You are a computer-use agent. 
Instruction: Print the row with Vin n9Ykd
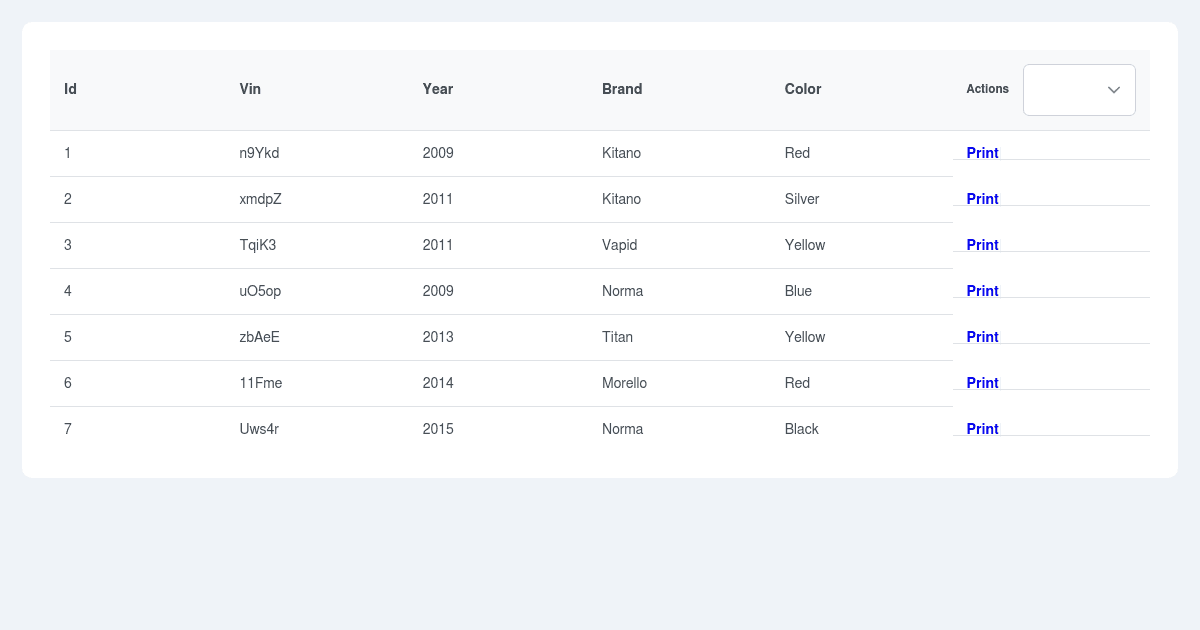click(982, 153)
